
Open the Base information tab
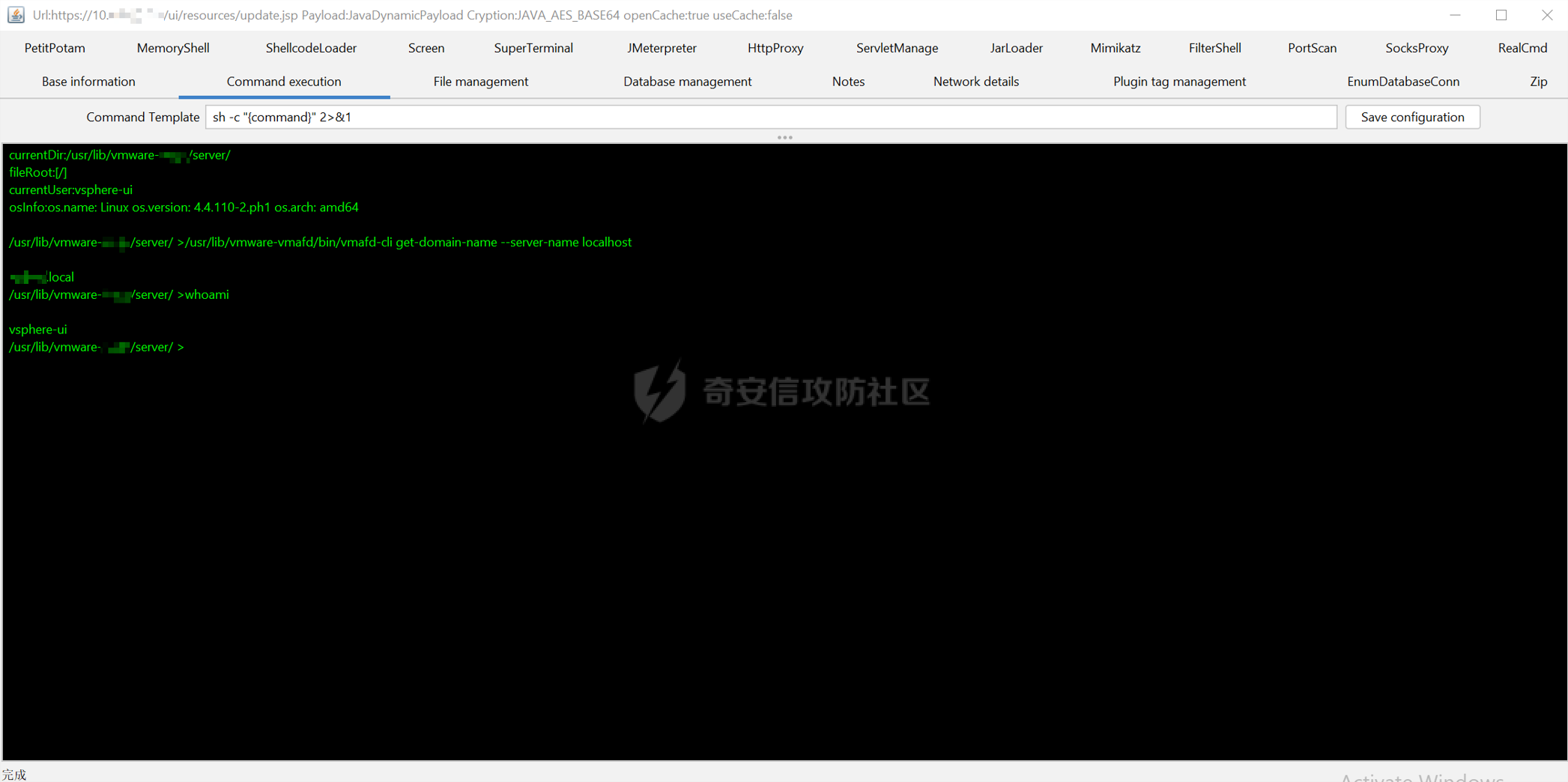[x=88, y=82]
